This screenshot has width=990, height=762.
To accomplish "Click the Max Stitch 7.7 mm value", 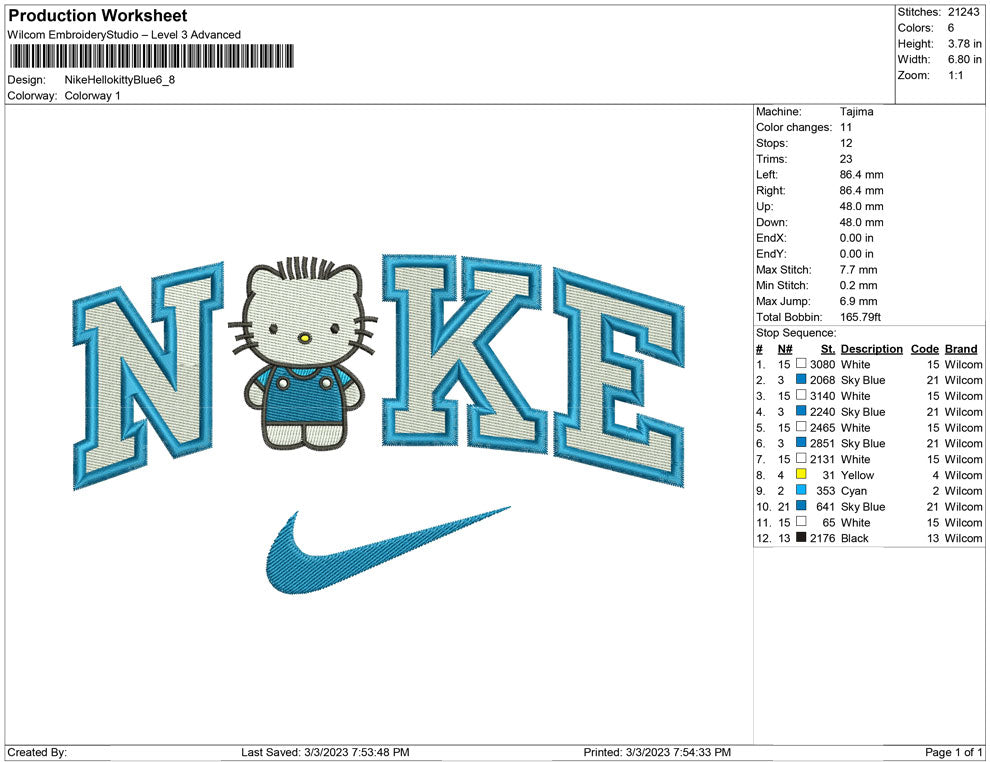I will tap(858, 270).
